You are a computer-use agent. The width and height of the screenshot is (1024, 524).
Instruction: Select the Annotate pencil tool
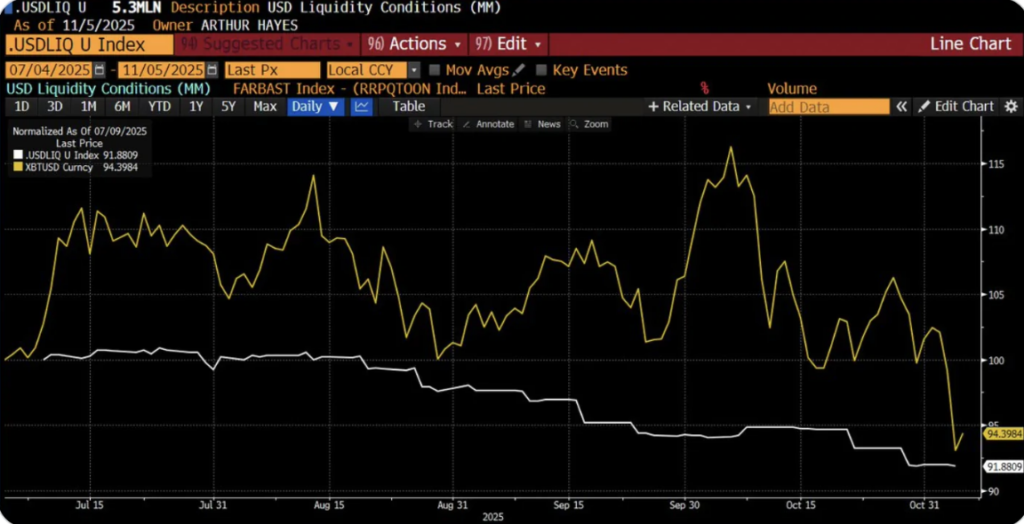point(488,124)
